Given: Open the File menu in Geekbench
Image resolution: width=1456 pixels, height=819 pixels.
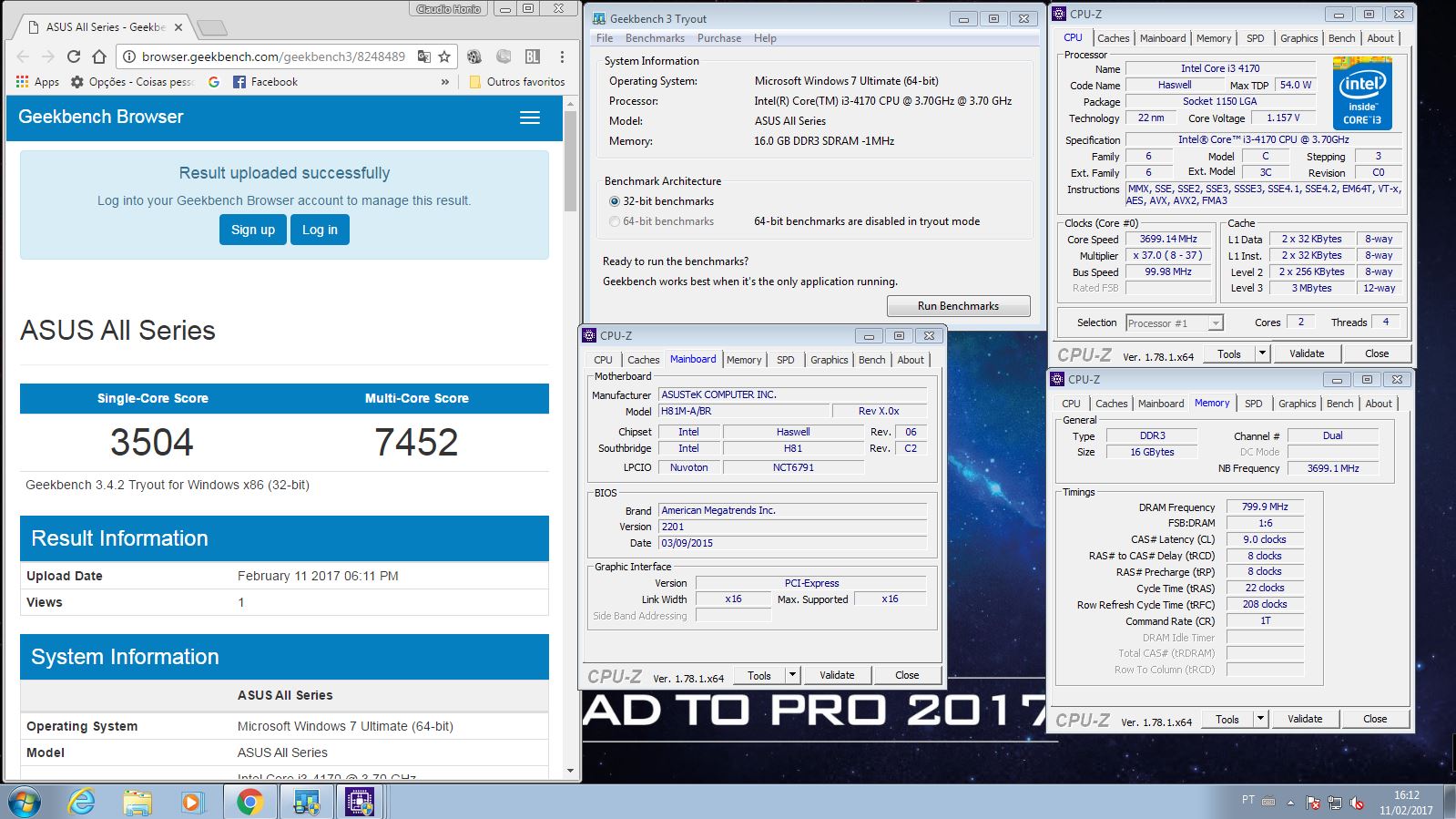Looking at the screenshot, I should 605,38.
